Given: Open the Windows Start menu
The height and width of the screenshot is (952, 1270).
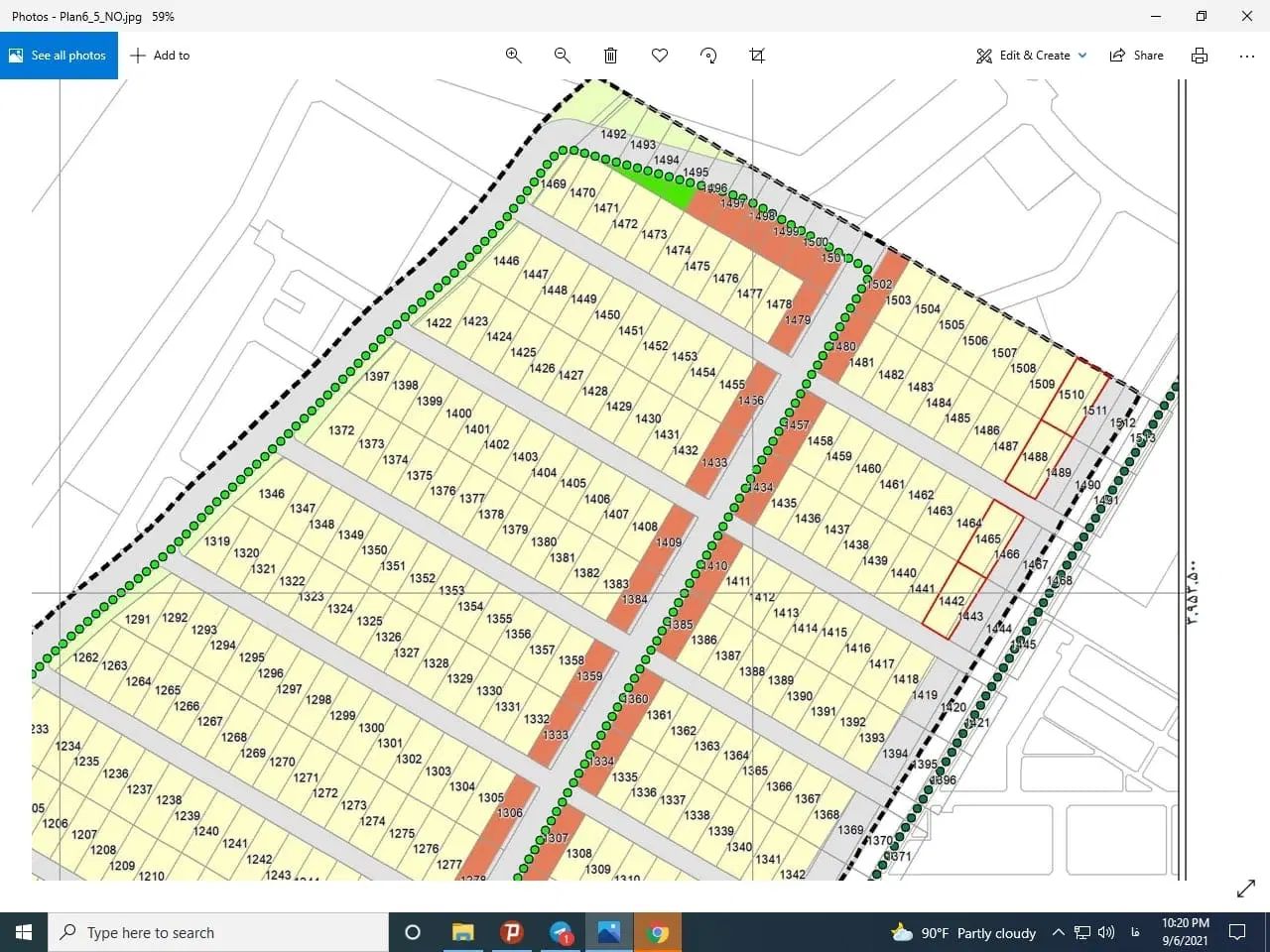Looking at the screenshot, I should point(24,932).
